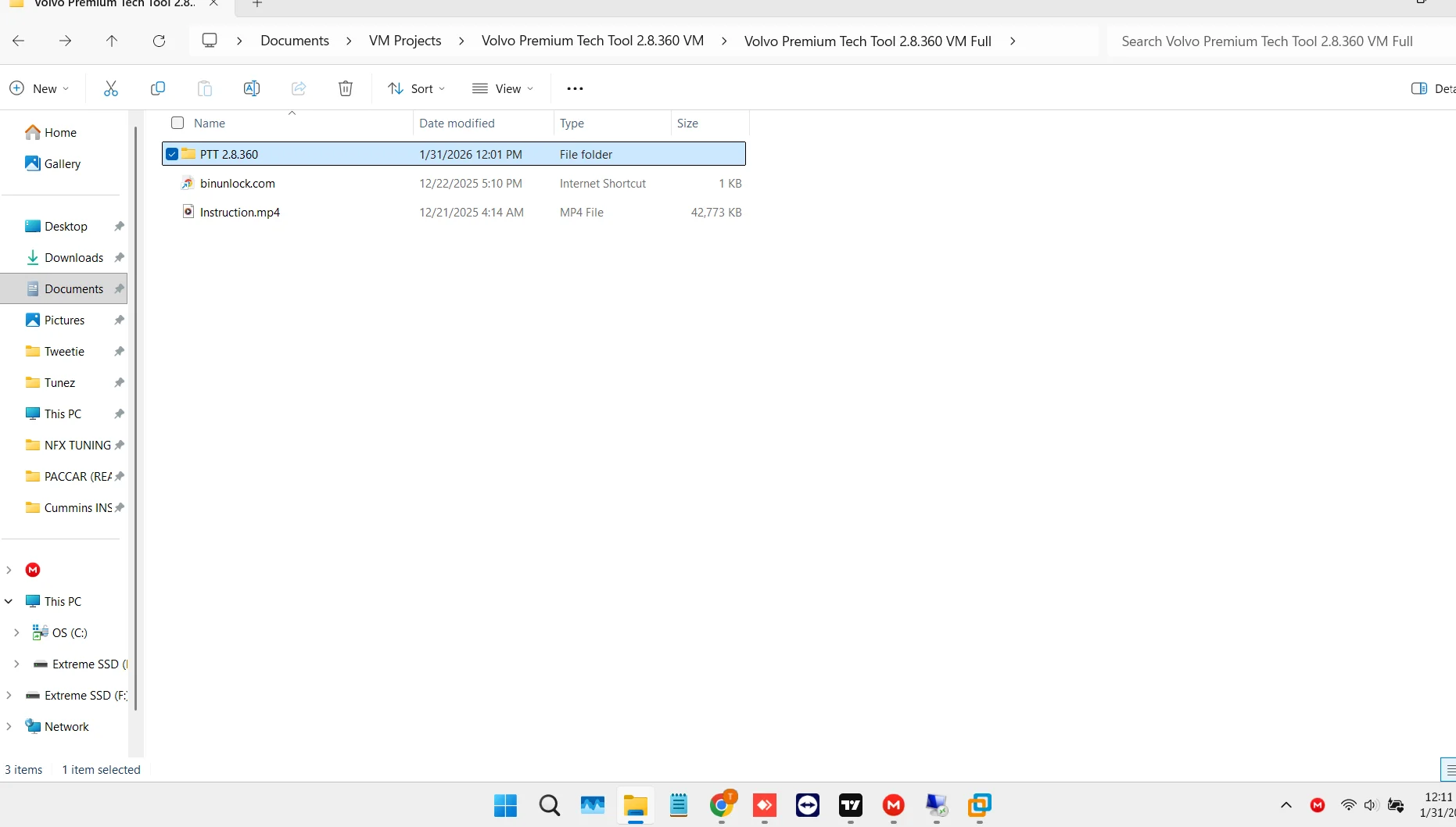
Task: Check the select-all box in the Name column
Action: pyautogui.click(x=177, y=123)
